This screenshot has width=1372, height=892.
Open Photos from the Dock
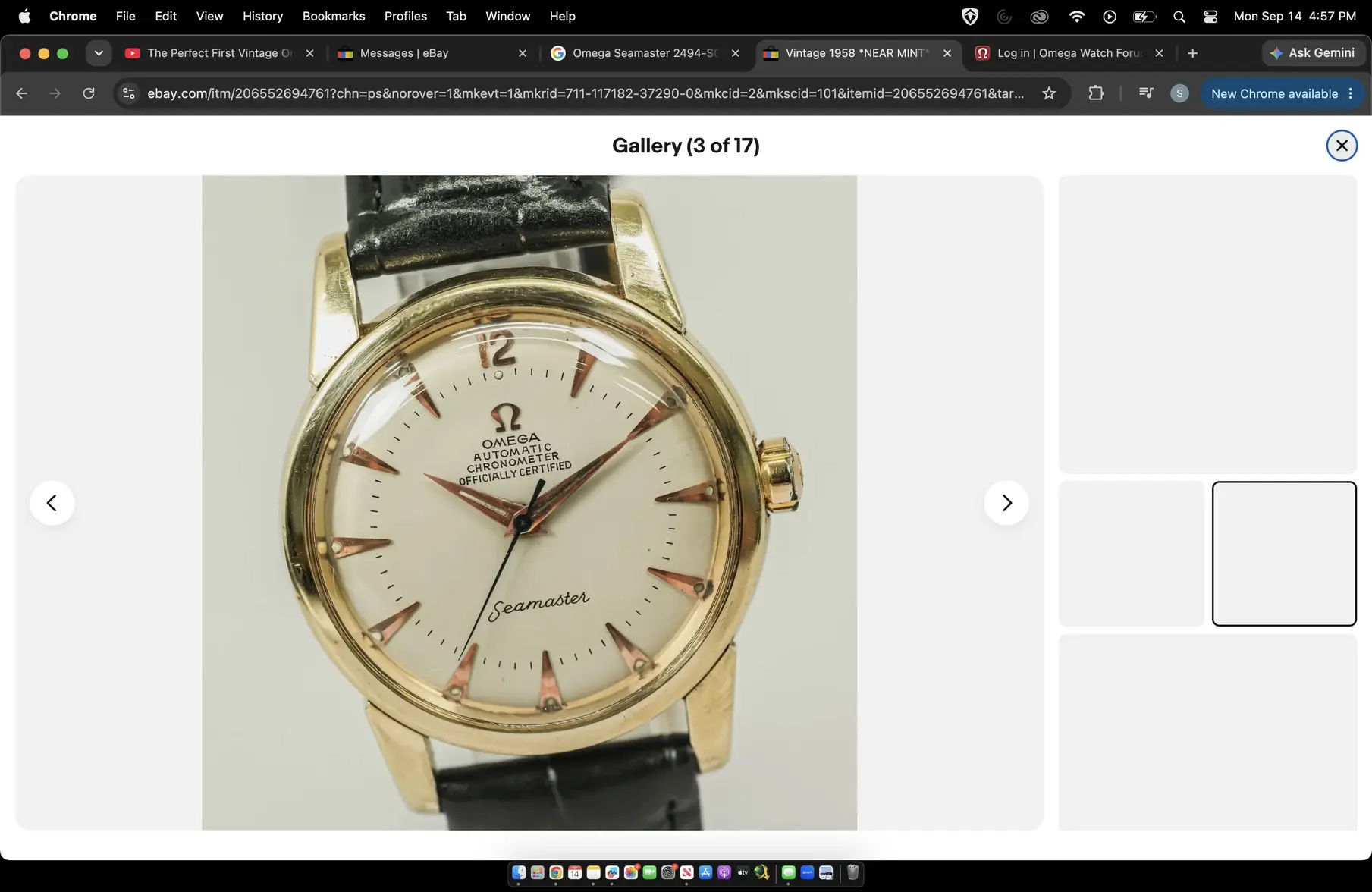(631, 872)
